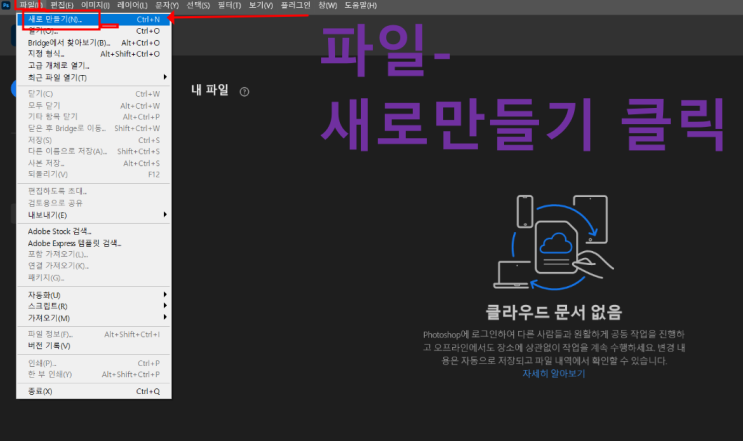Expand the 최근 파일 열기(T) submenu
Image resolution: width=743 pixels, height=441 pixels.
pyautogui.click(x=94, y=77)
